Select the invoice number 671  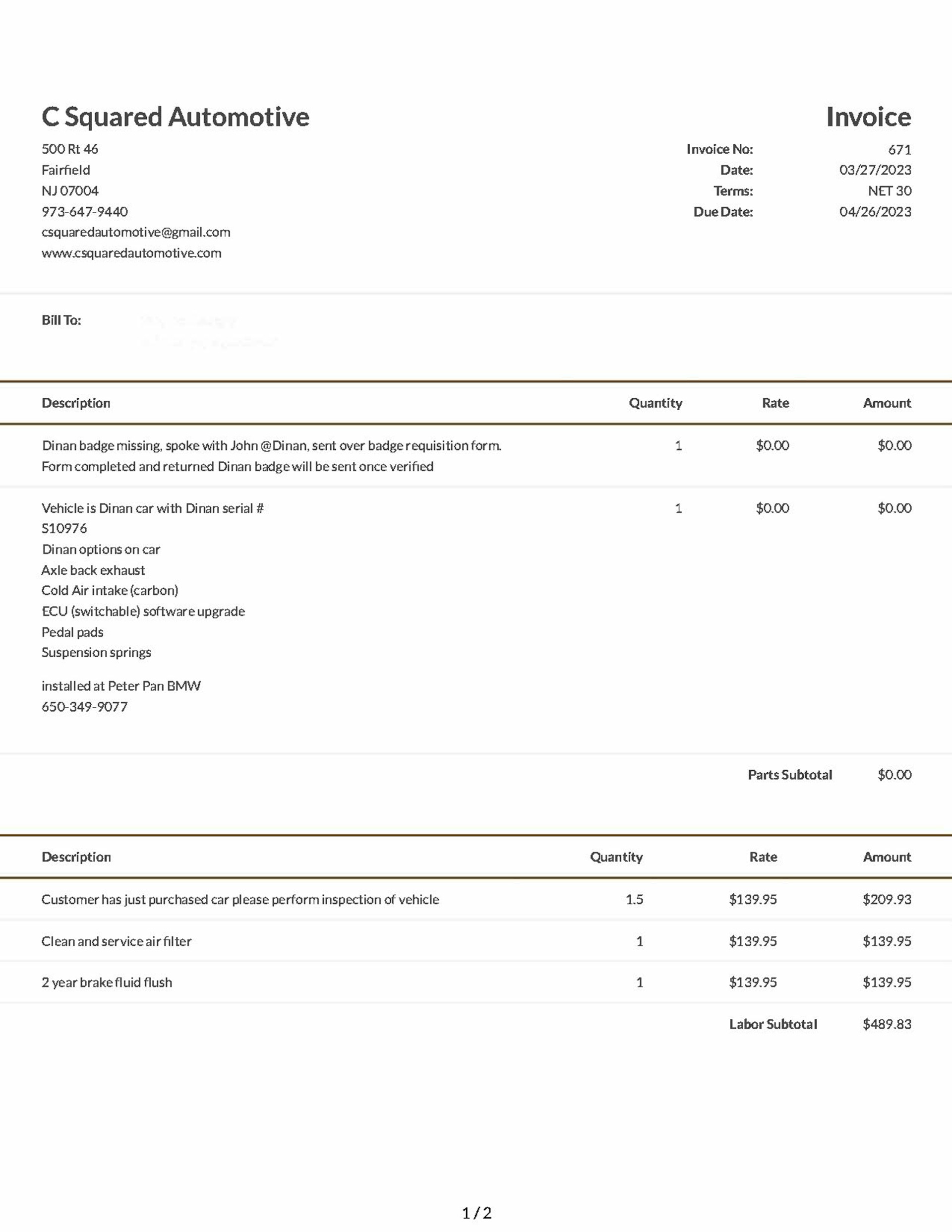click(899, 149)
